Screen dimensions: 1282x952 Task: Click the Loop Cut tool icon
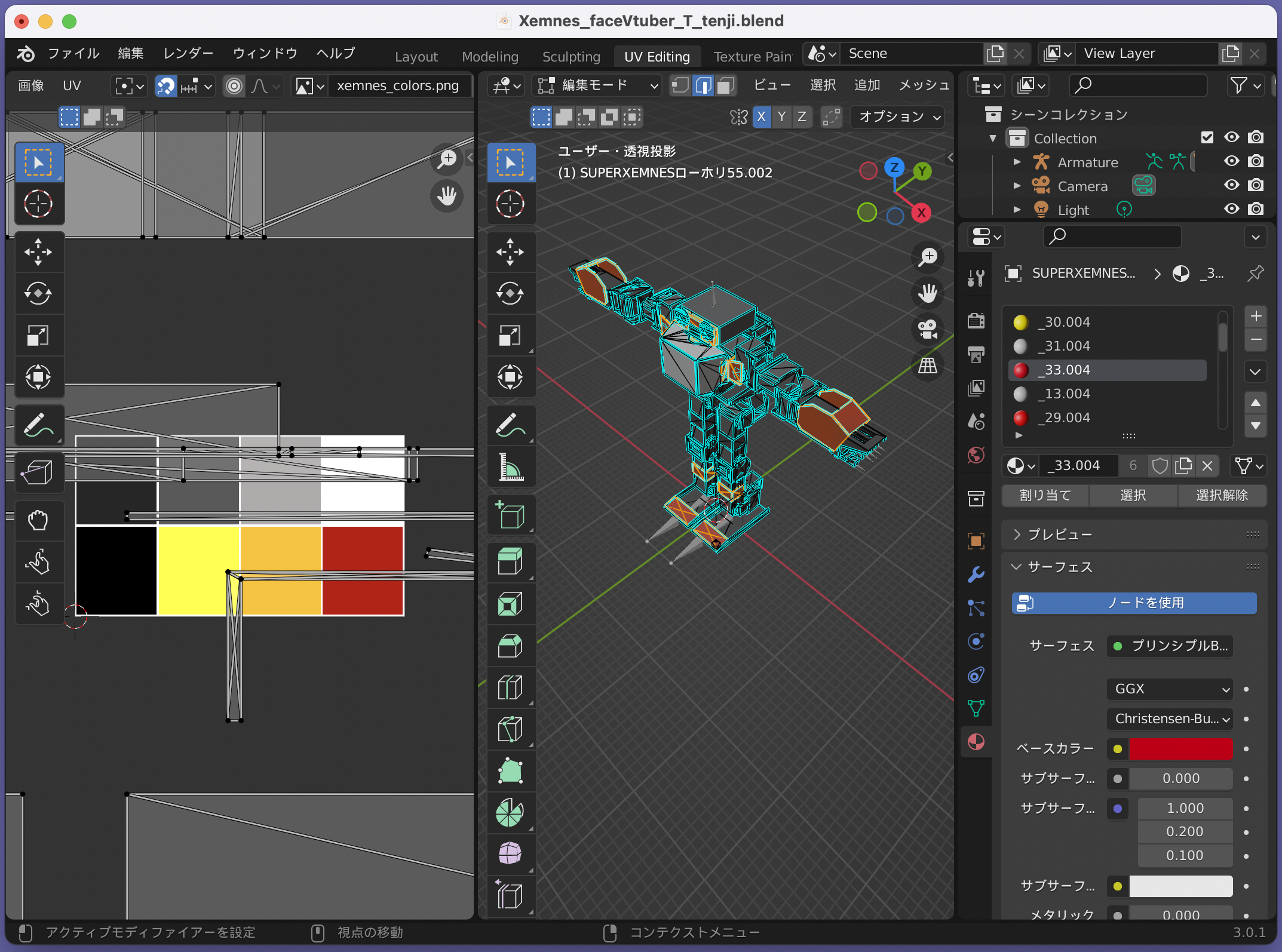pos(510,687)
